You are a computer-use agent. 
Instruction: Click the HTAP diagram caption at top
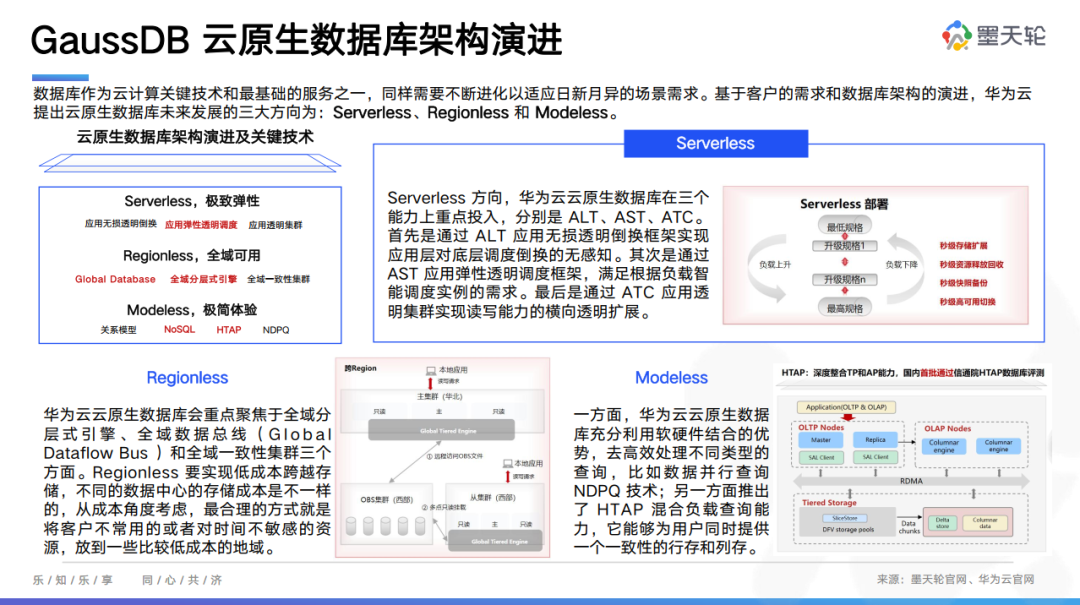point(913,373)
